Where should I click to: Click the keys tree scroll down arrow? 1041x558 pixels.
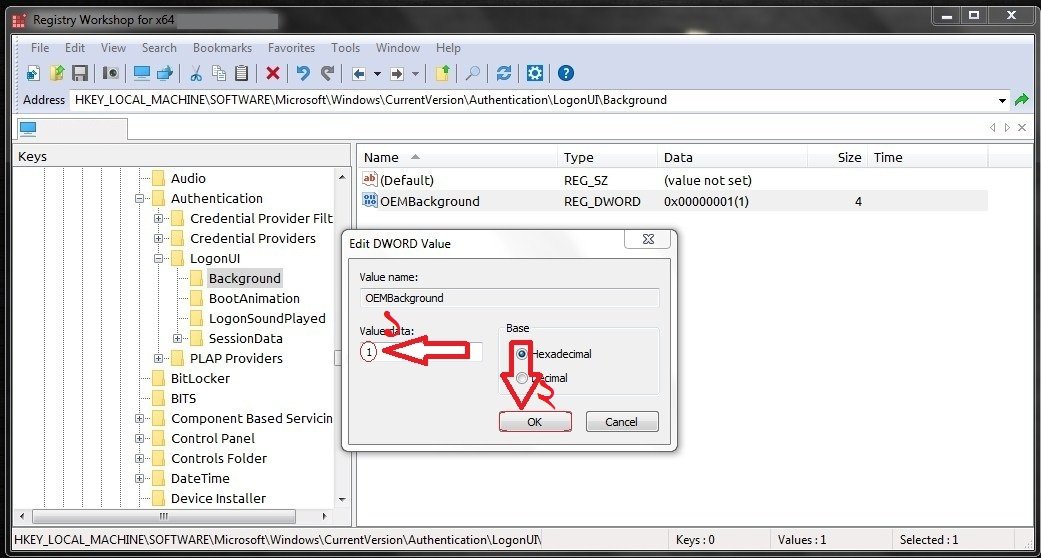(342, 499)
